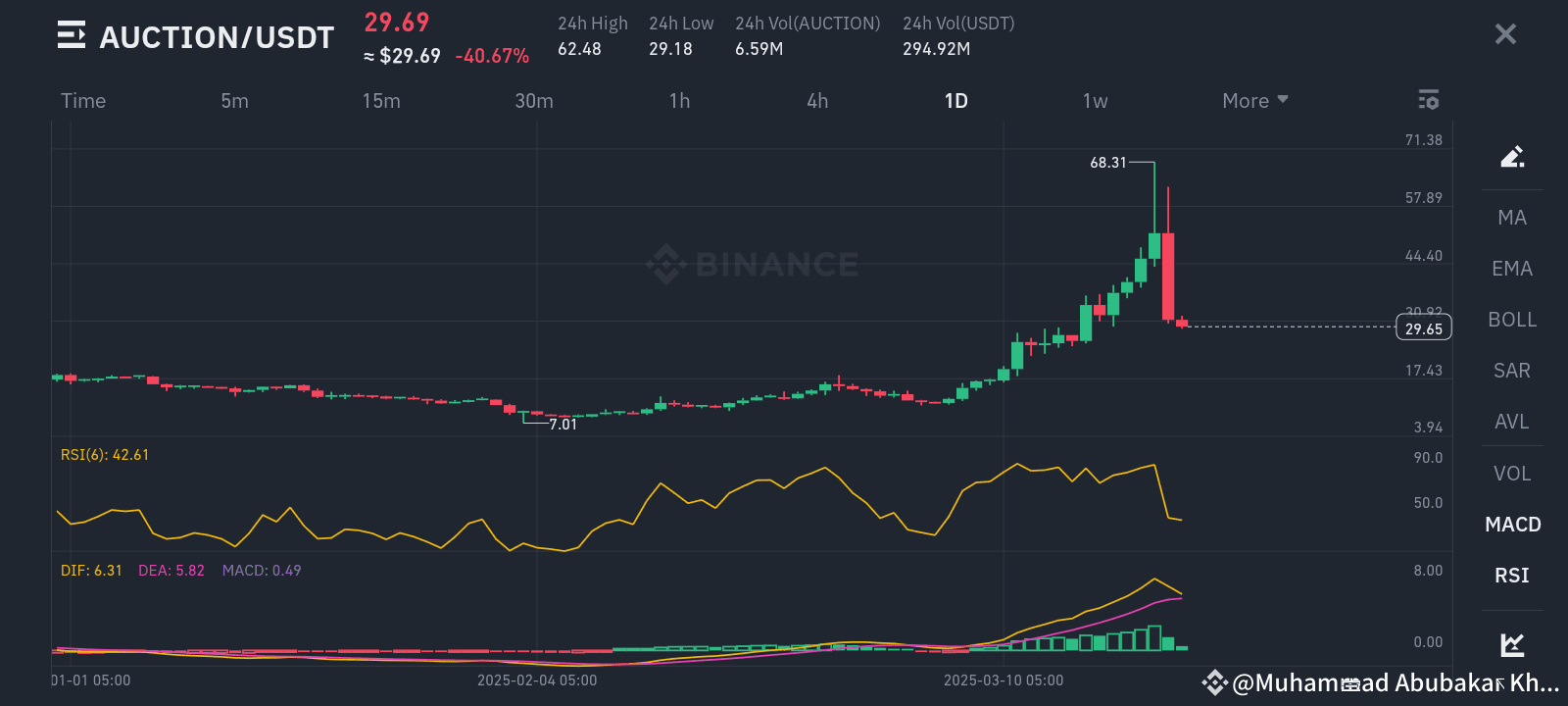Select the 5m timeframe

[x=234, y=101]
